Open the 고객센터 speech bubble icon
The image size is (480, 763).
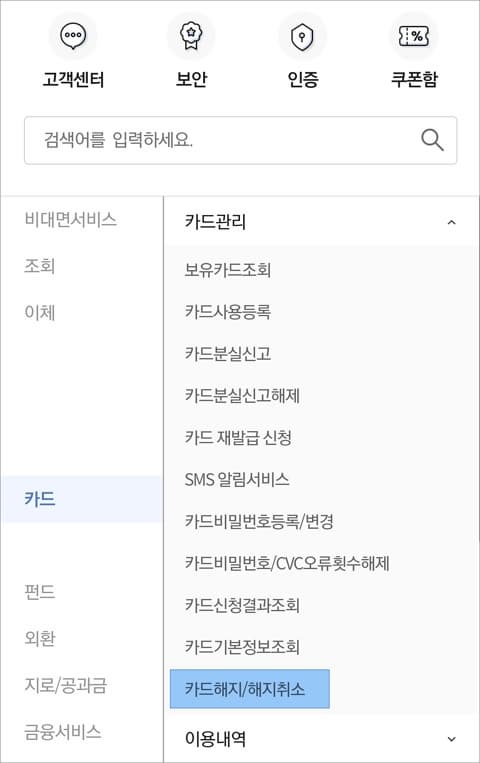pos(73,36)
